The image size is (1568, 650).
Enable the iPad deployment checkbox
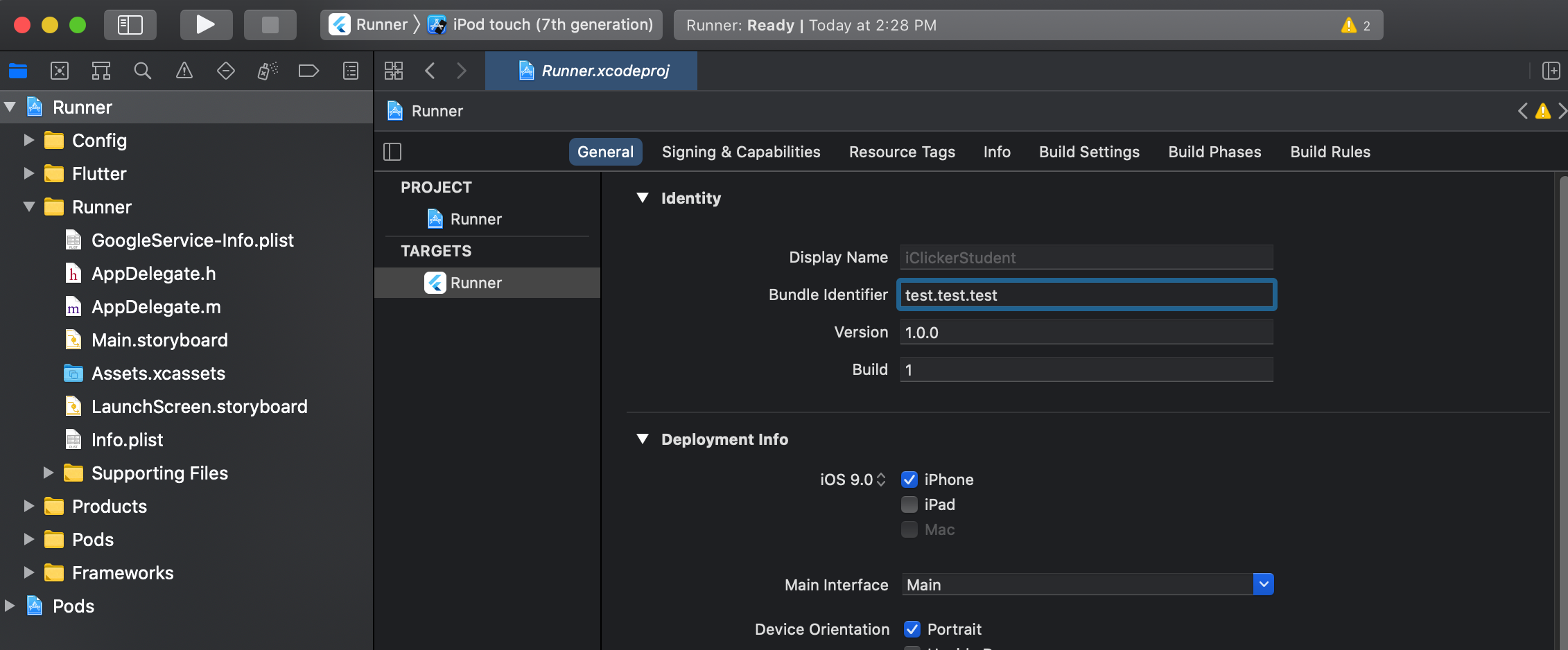tap(909, 504)
